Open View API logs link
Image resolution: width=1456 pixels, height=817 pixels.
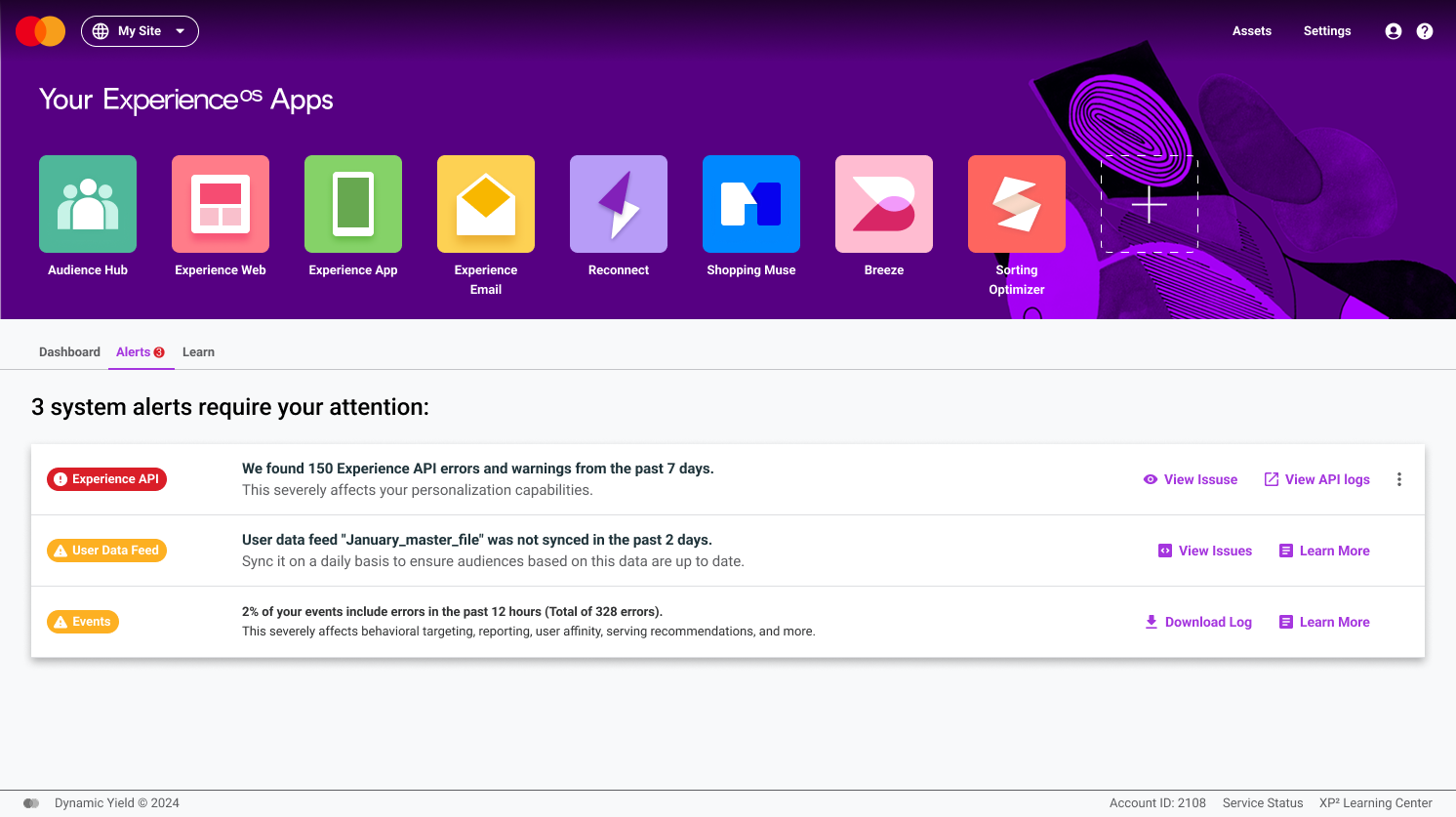tap(1316, 479)
